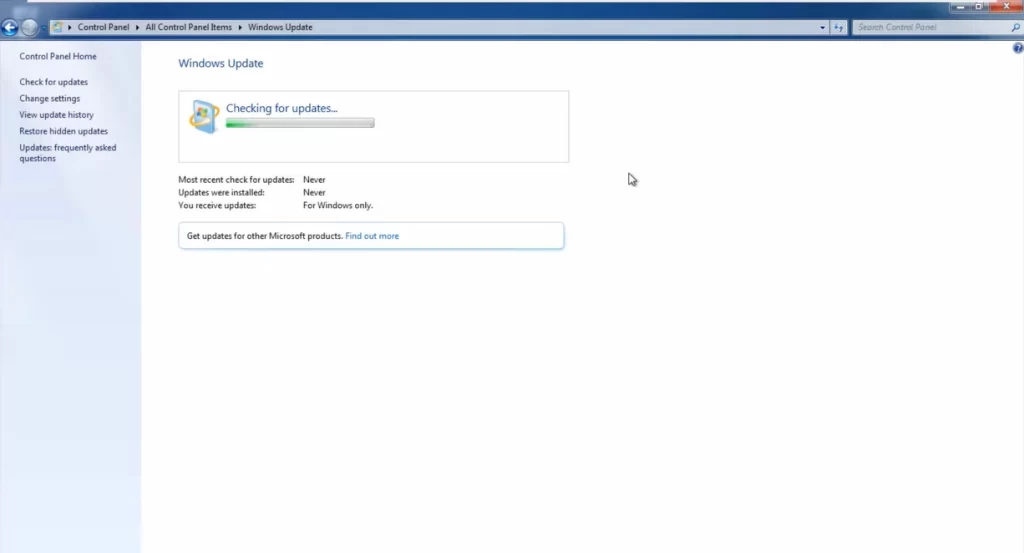Click the Forward navigation arrow

click(29, 27)
